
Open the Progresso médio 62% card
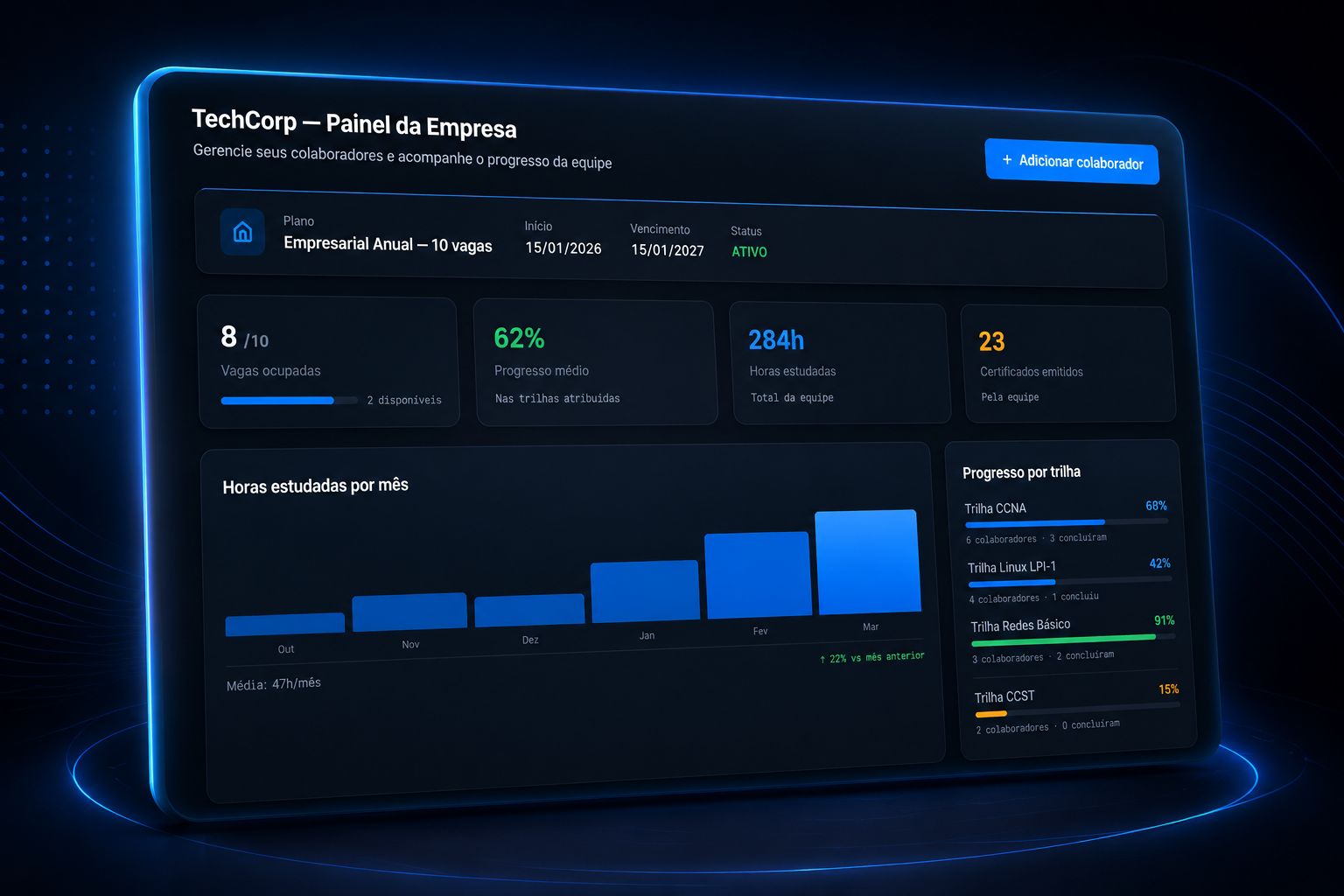point(596,363)
